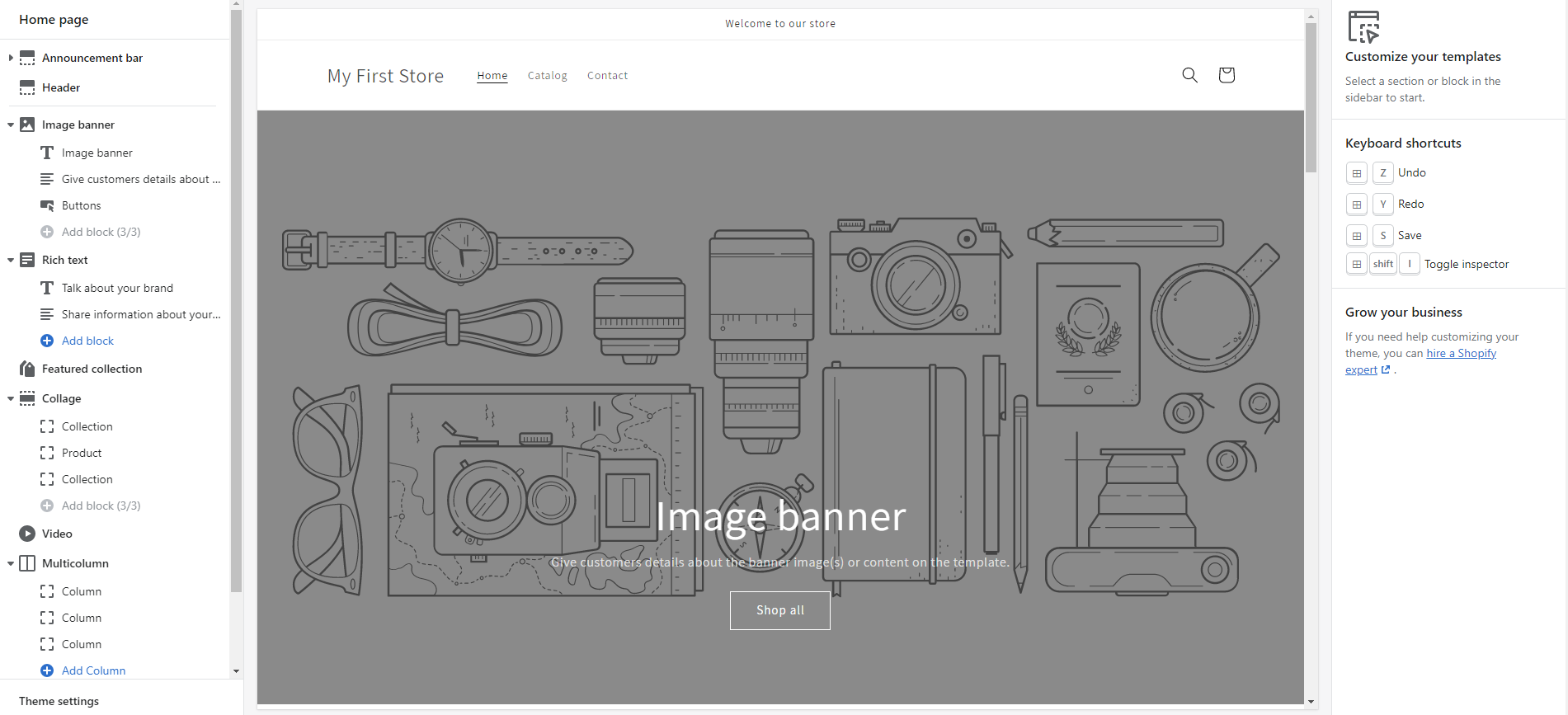Click the Announcement bar section icon
Viewport: 1568px width, 715px height.
tap(27, 58)
